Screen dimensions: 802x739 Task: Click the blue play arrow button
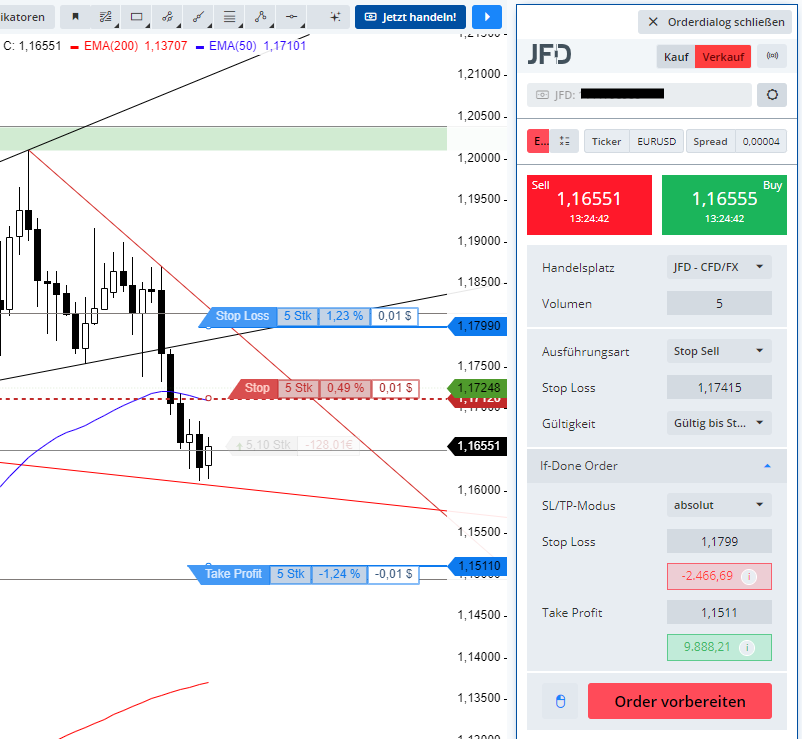pos(486,17)
